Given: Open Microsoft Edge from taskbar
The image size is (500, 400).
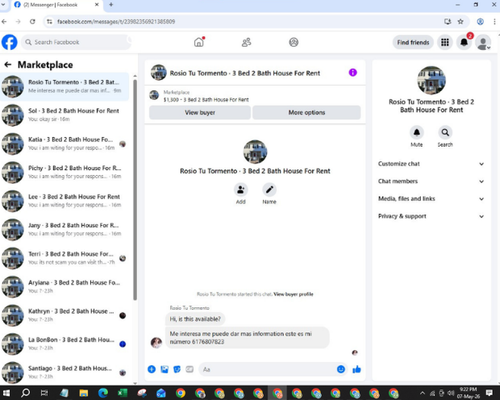Looking at the screenshot, I should [103, 393].
